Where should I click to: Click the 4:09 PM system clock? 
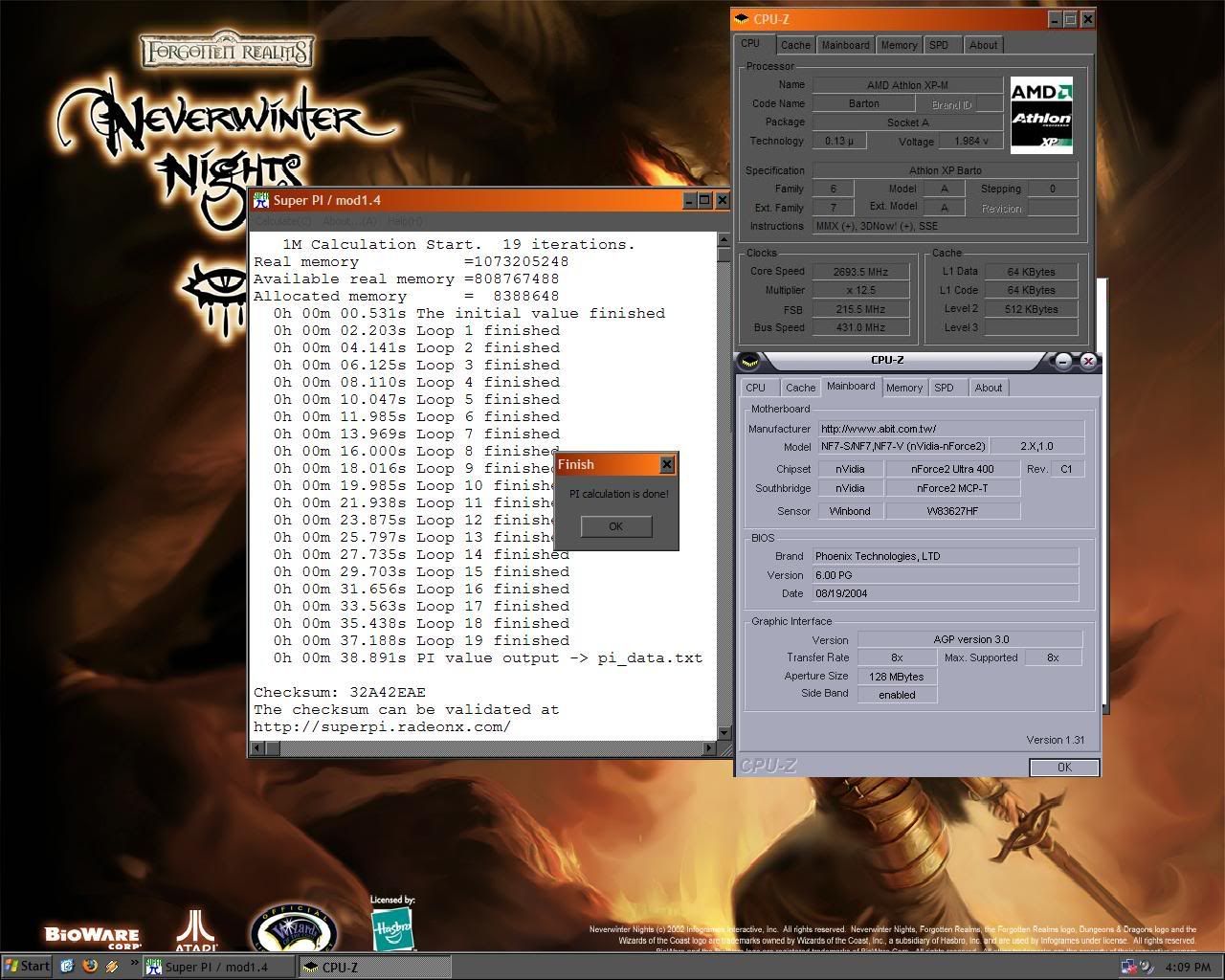[x=1188, y=967]
